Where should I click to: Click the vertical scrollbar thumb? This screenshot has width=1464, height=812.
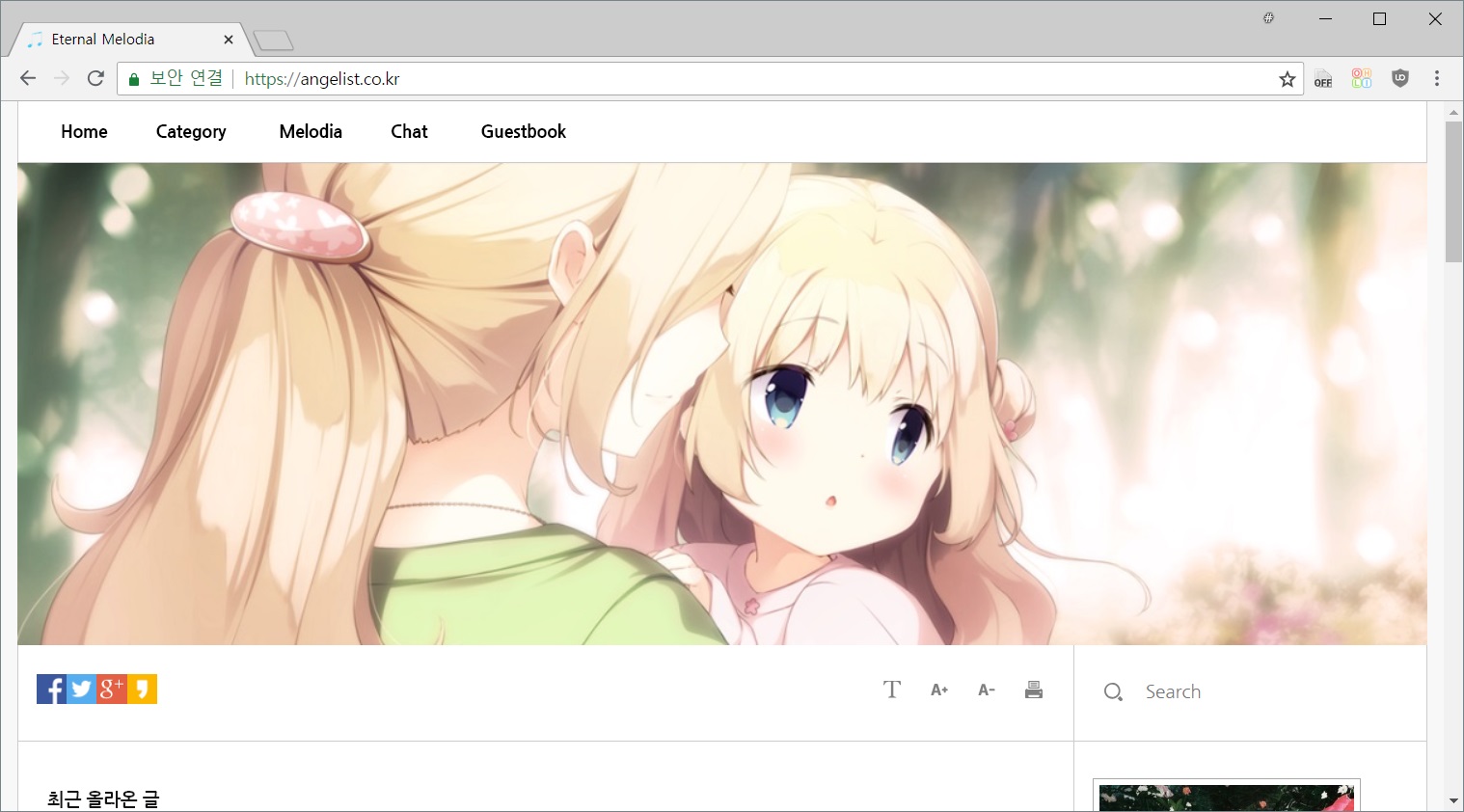(1453, 192)
